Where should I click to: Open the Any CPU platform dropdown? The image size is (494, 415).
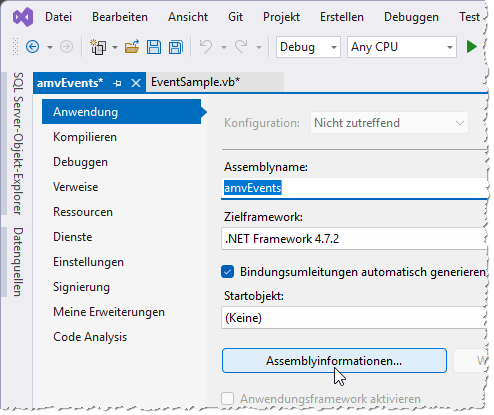[x=402, y=47]
